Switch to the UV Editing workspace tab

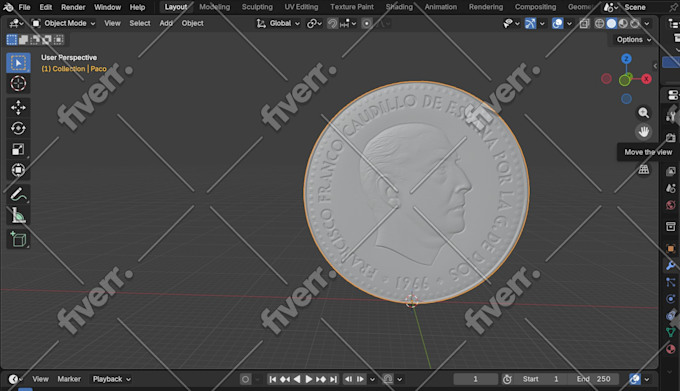click(x=301, y=7)
